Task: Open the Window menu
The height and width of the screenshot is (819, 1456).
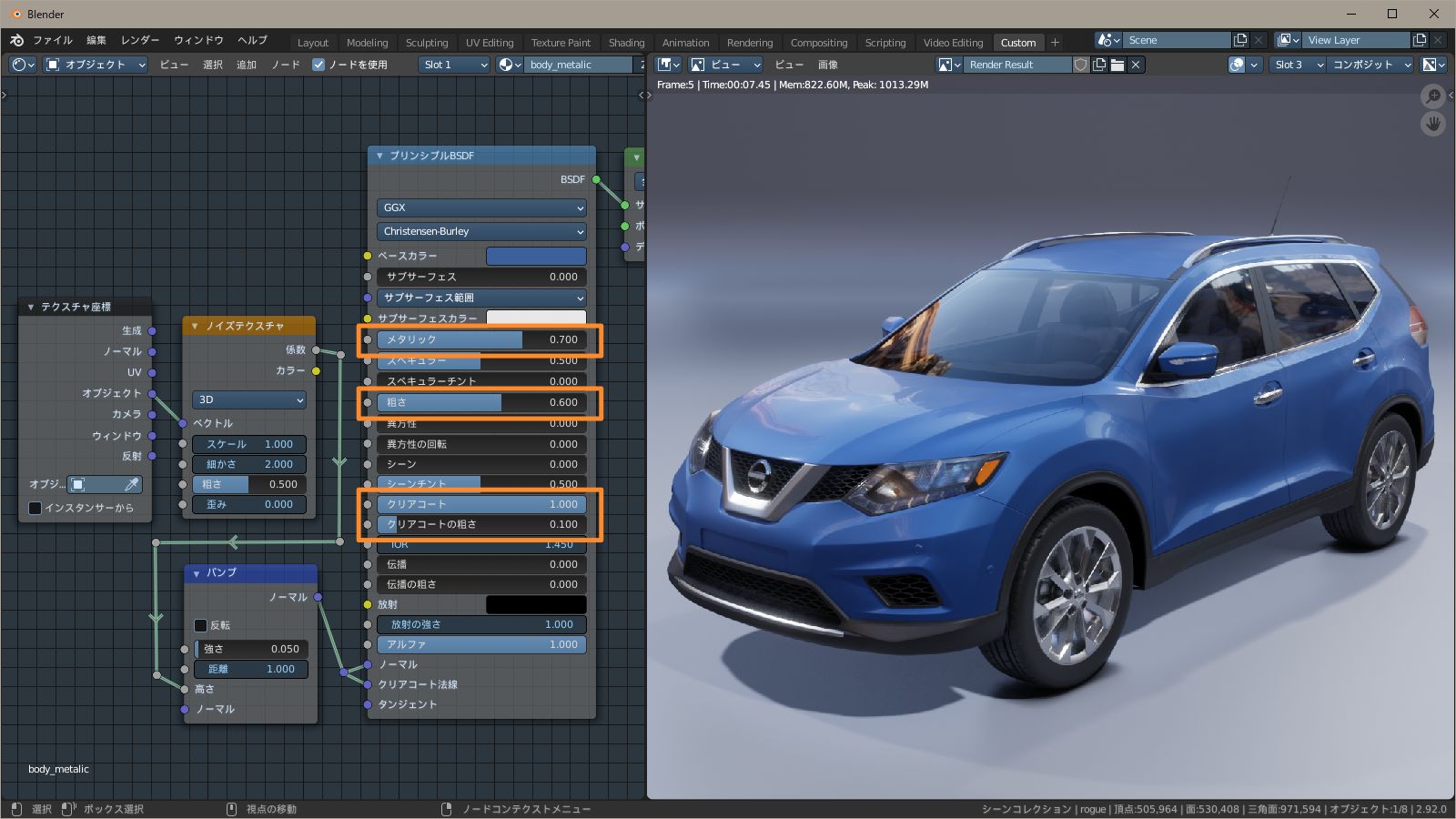Action: pyautogui.click(x=198, y=40)
